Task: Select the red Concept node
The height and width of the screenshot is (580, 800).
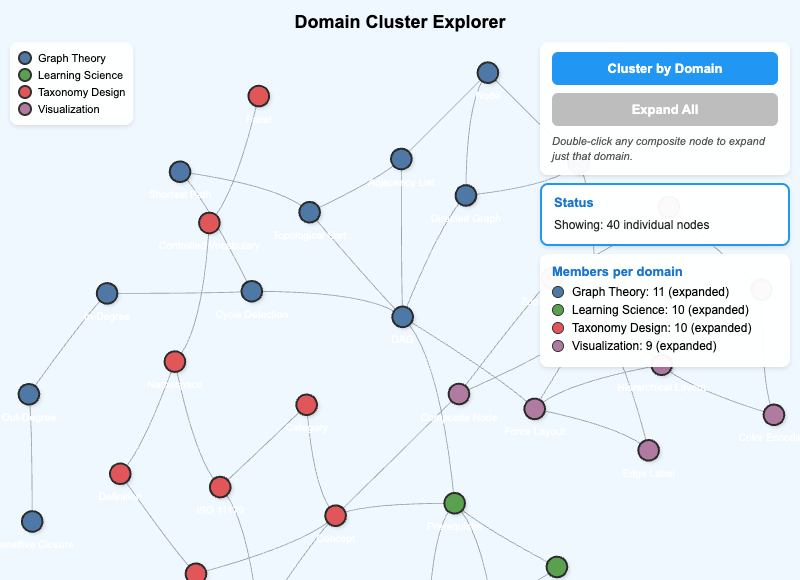Action: [336, 516]
